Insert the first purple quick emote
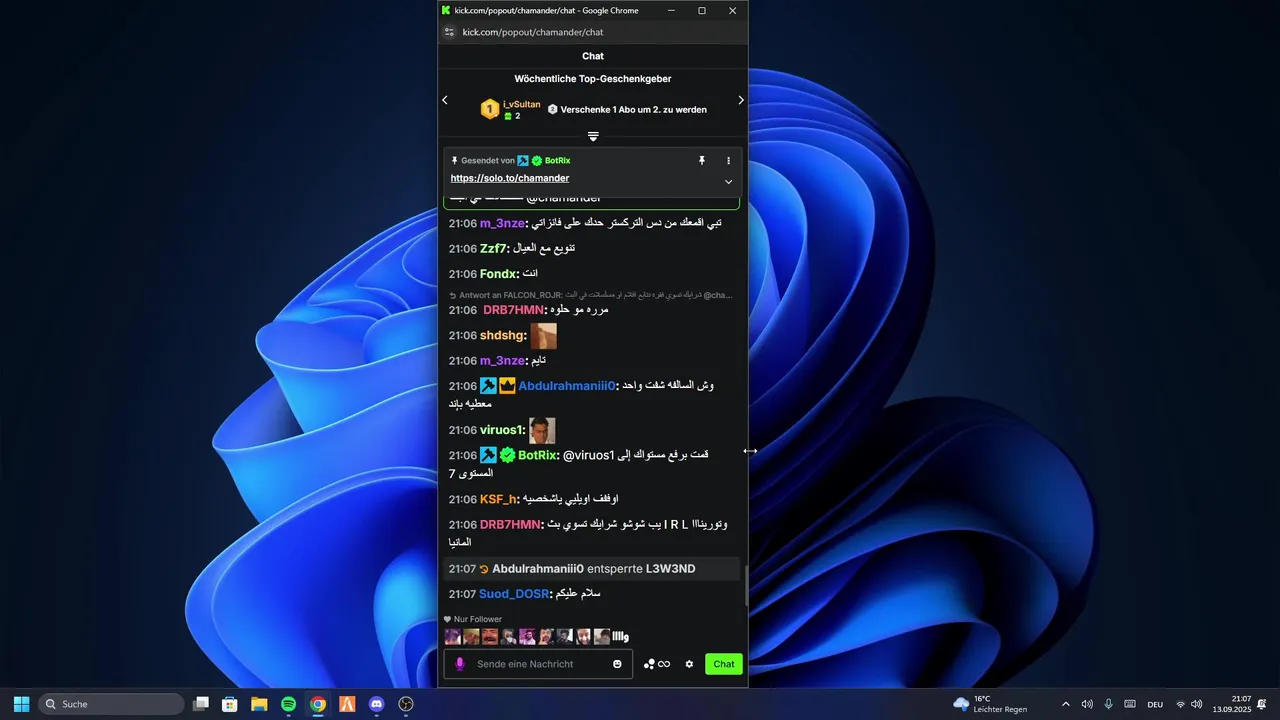 (x=452, y=636)
